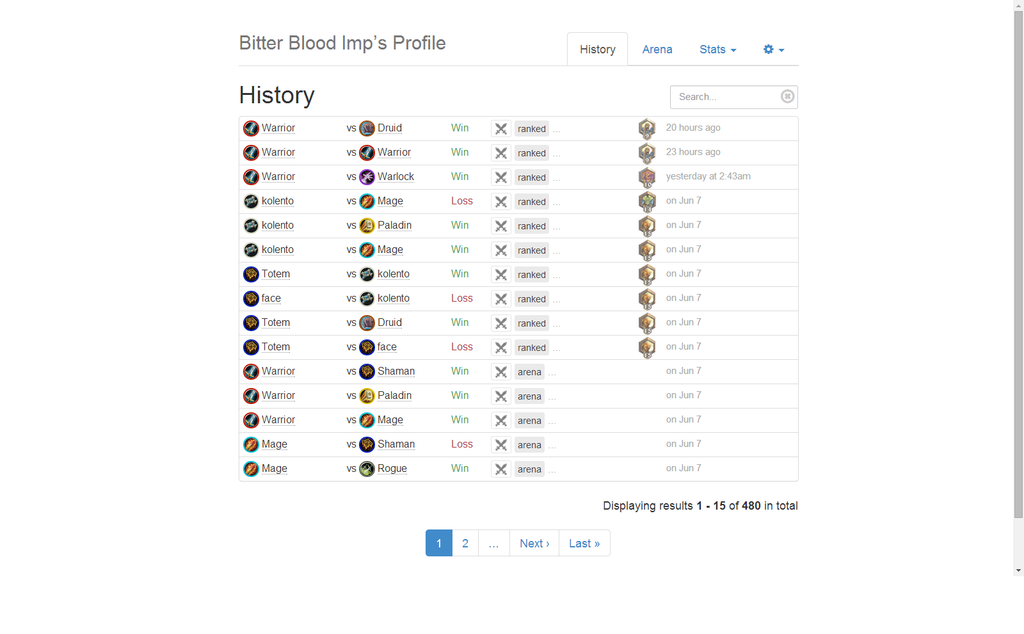The image size is (1024, 634).
Task: Click the crossed-swords icon in Mage vs Rogue row
Action: click(501, 469)
